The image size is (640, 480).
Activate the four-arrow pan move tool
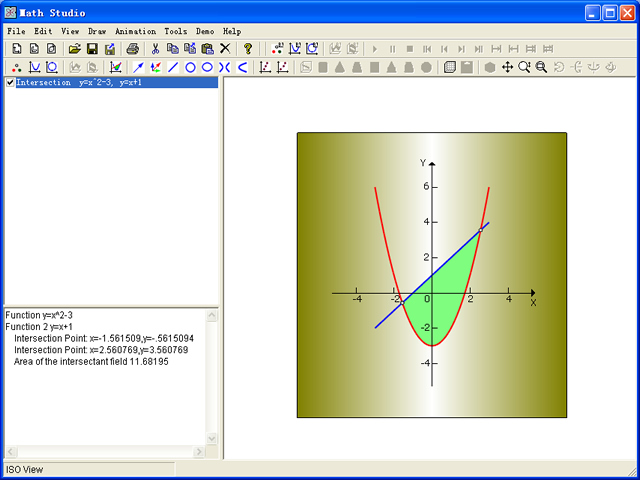(507, 67)
